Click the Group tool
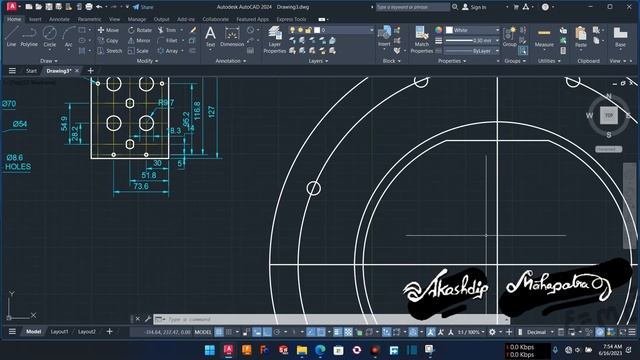The height and width of the screenshot is (360, 640). pyautogui.click(x=509, y=37)
